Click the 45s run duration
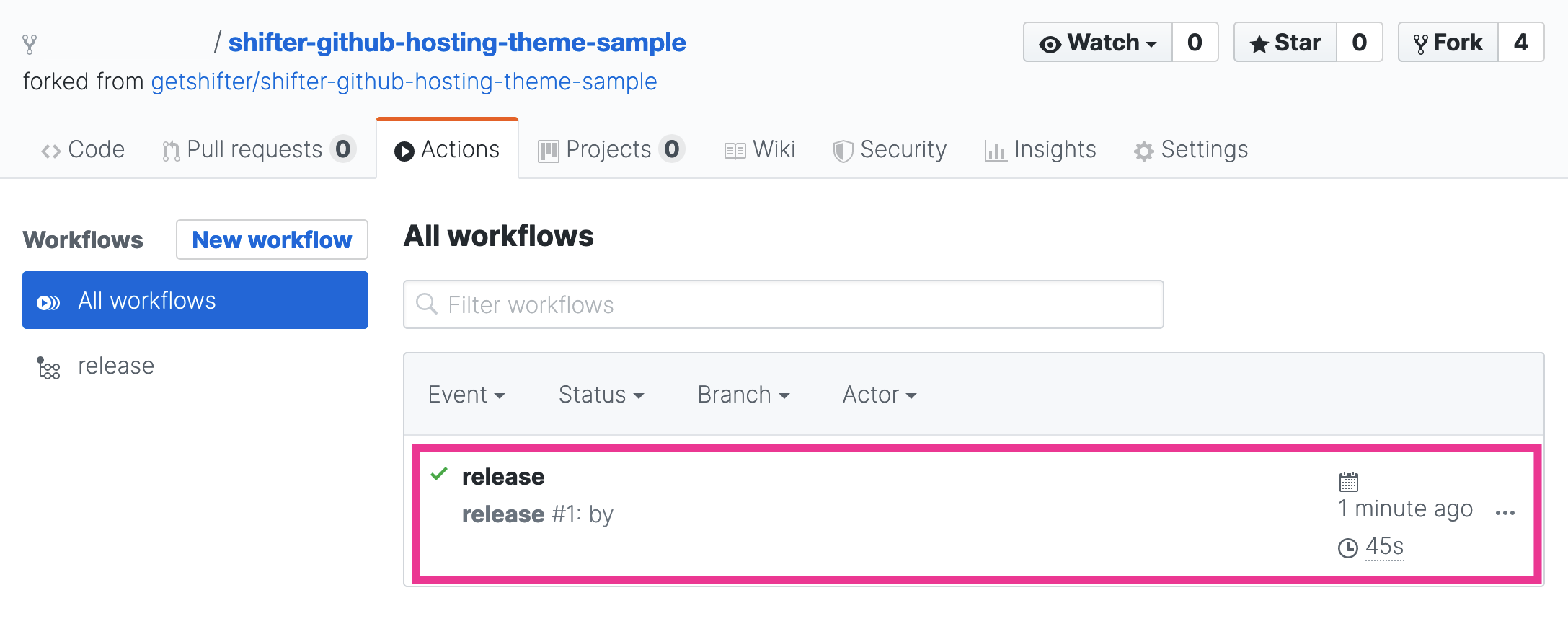This screenshot has width=1568, height=642. pyautogui.click(x=1385, y=547)
